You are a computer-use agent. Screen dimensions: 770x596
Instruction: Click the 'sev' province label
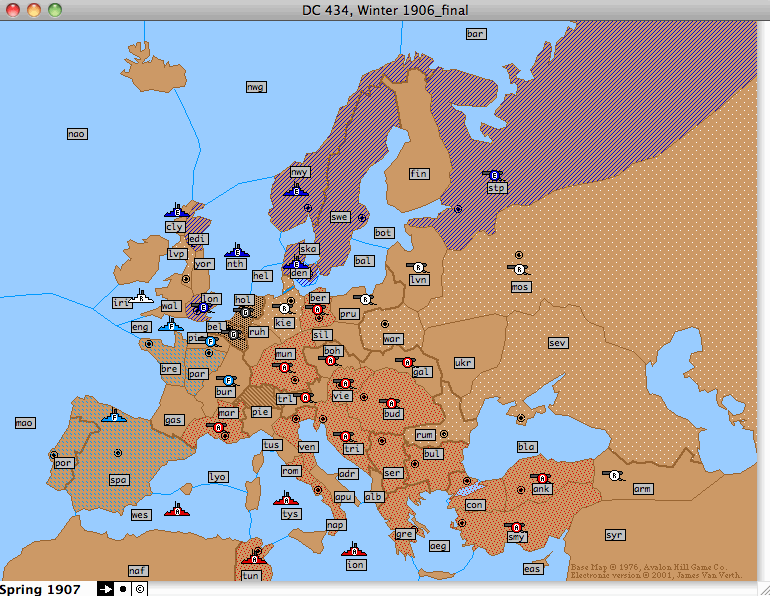pyautogui.click(x=558, y=343)
